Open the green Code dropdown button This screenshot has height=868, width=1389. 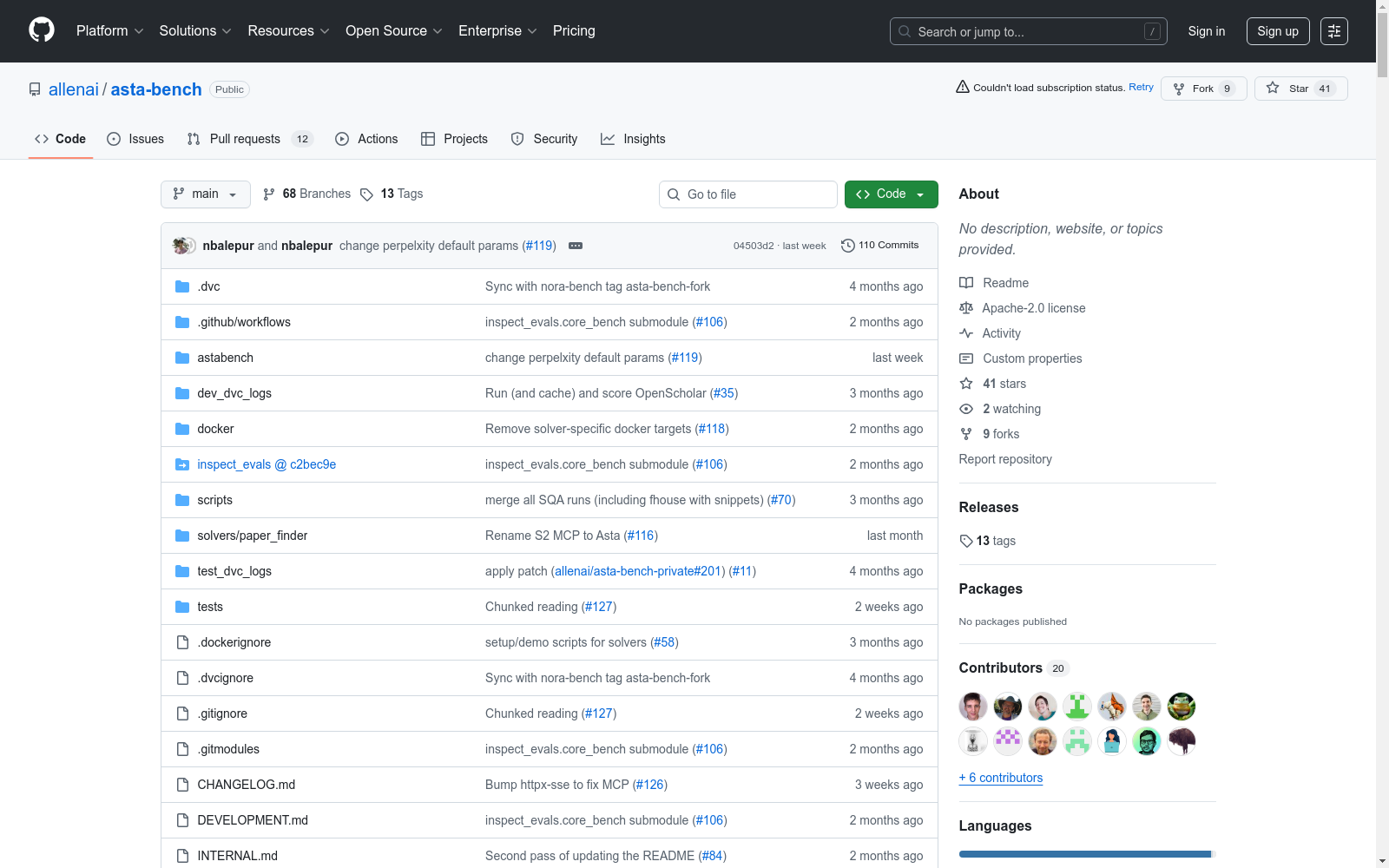(x=891, y=194)
